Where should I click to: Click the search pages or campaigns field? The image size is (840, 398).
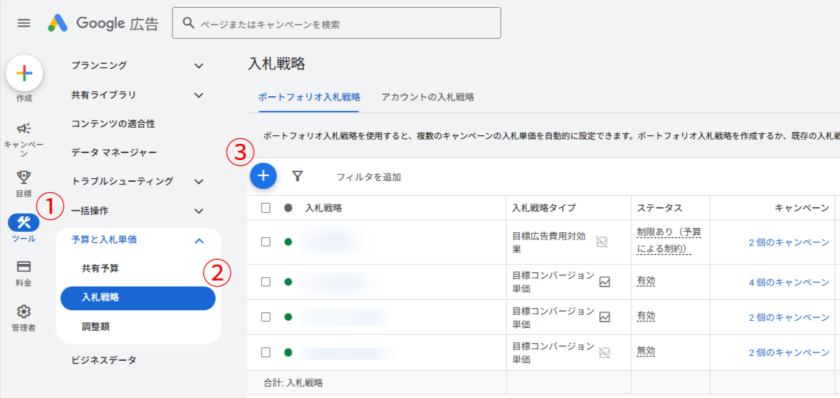(336, 23)
